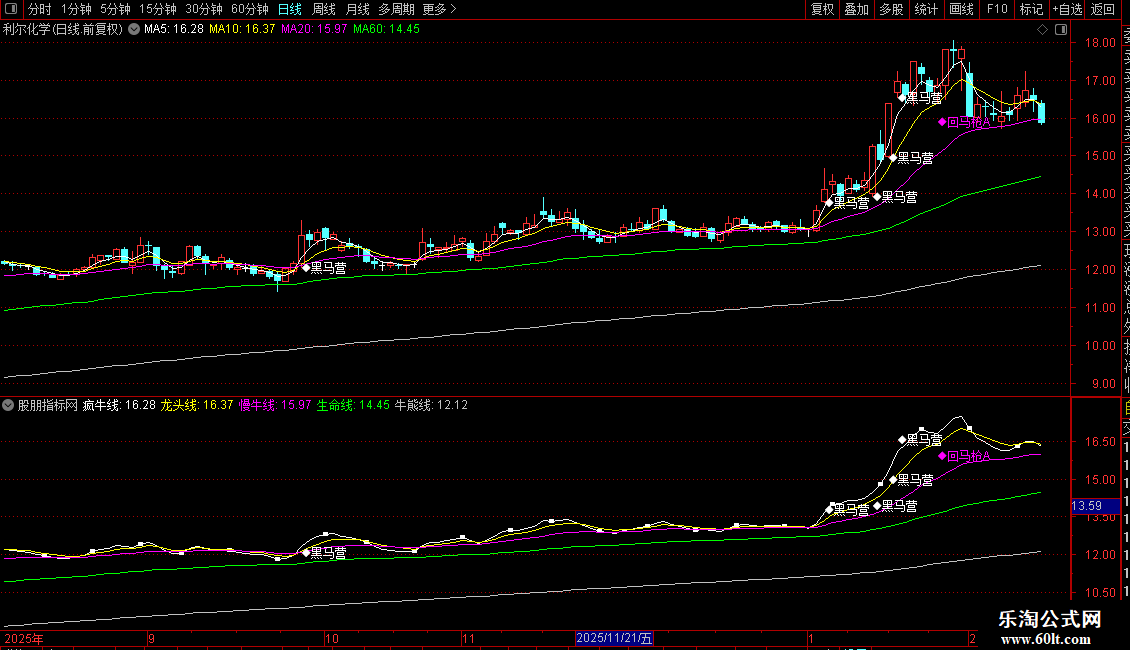Click the diamond icon above the price axis
1130x650 pixels.
pos(1042,30)
